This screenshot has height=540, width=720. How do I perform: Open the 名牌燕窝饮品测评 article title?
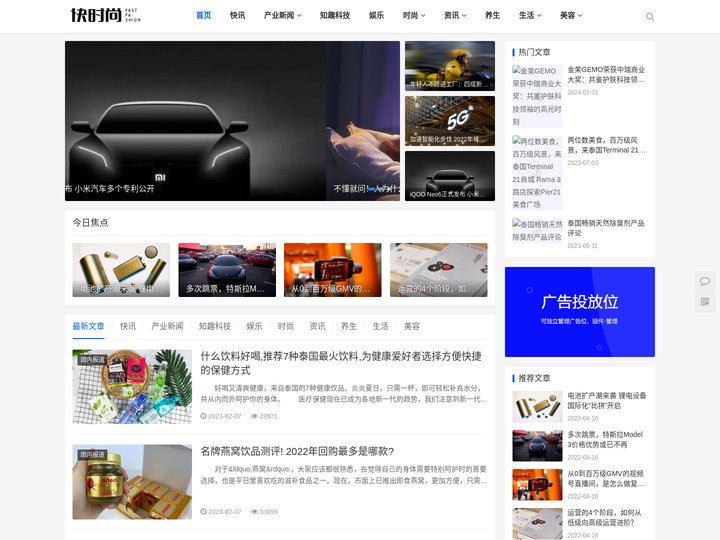[x=297, y=451]
